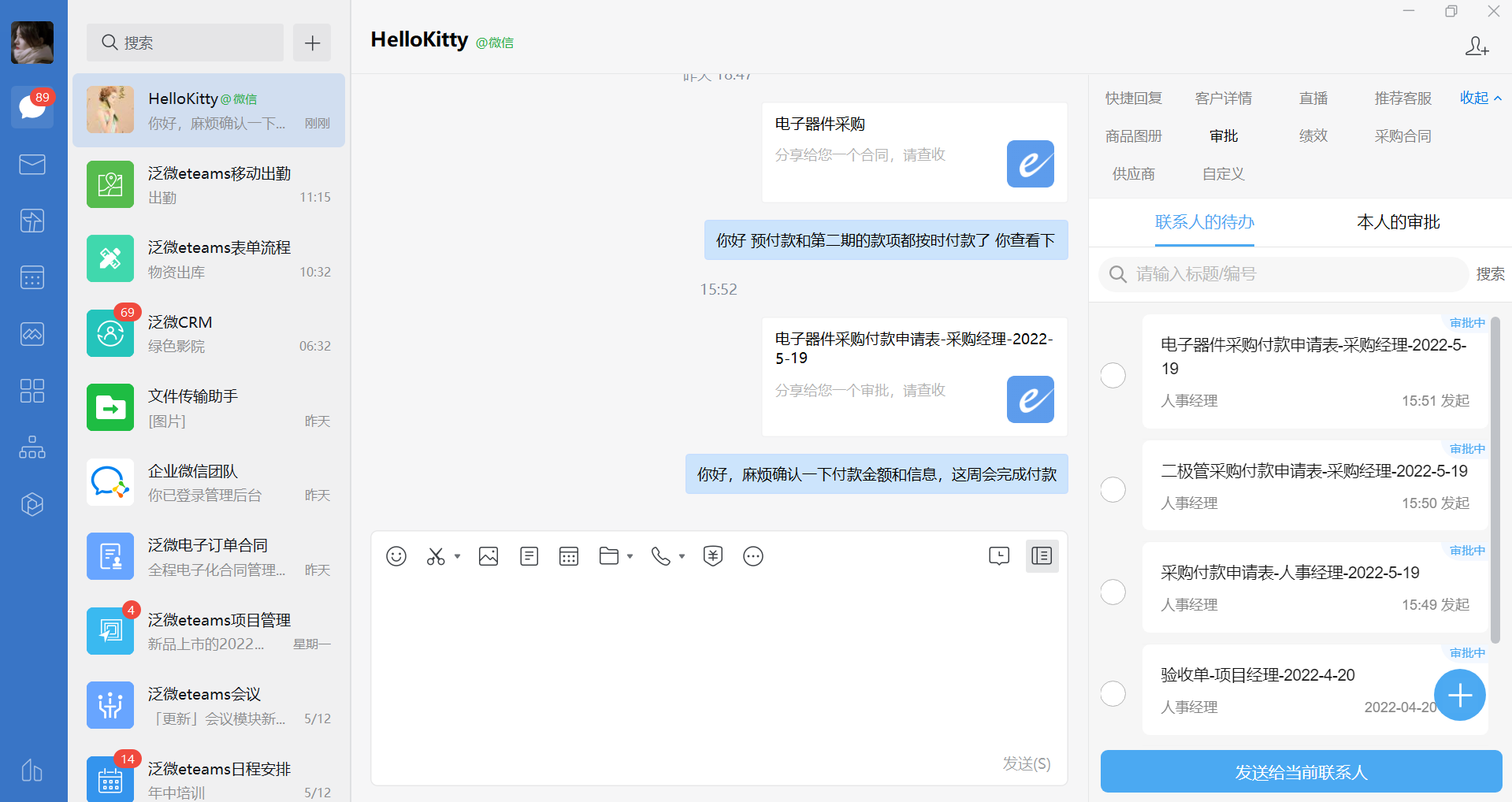The image size is (1512, 802).
Task: Click the plus button beside search box
Action: [x=312, y=43]
